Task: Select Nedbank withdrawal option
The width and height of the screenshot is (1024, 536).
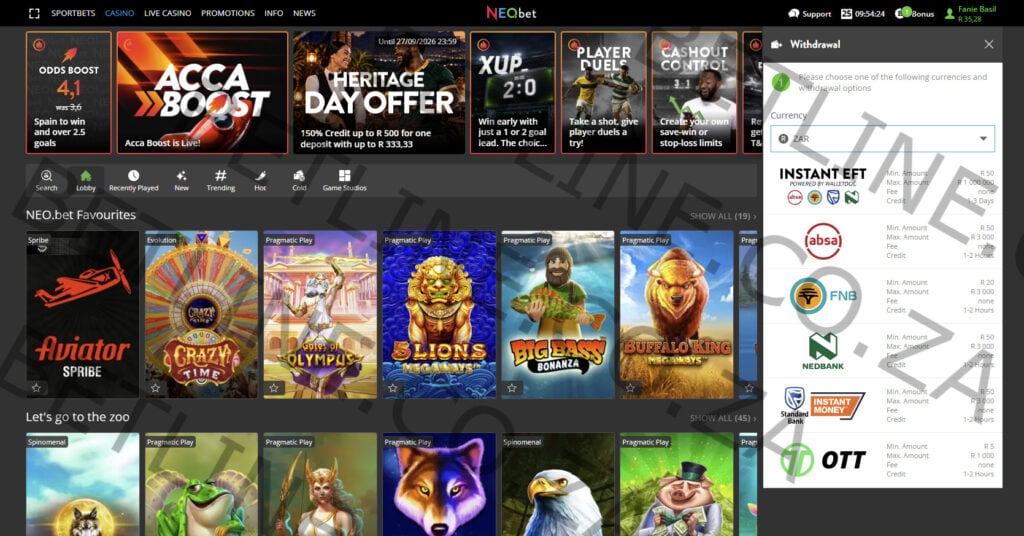Action: (x=882, y=351)
